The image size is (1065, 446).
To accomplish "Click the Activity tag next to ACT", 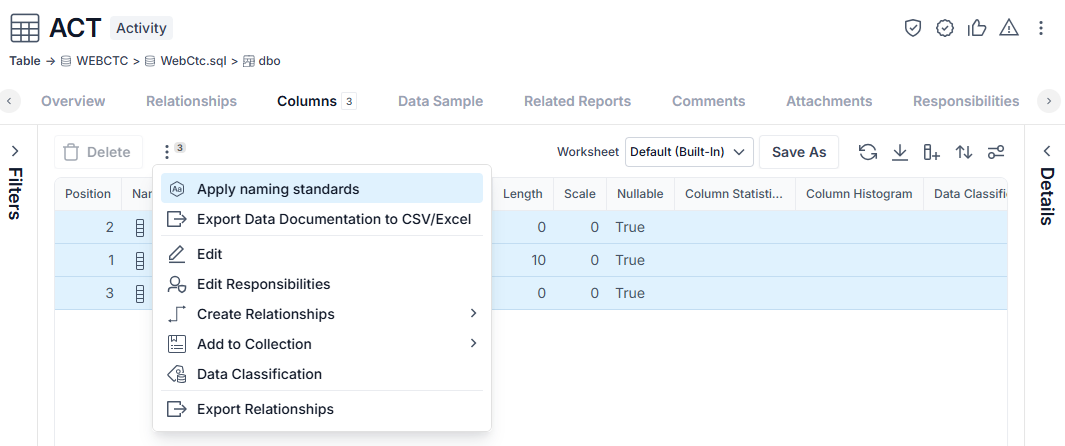I will click(141, 29).
